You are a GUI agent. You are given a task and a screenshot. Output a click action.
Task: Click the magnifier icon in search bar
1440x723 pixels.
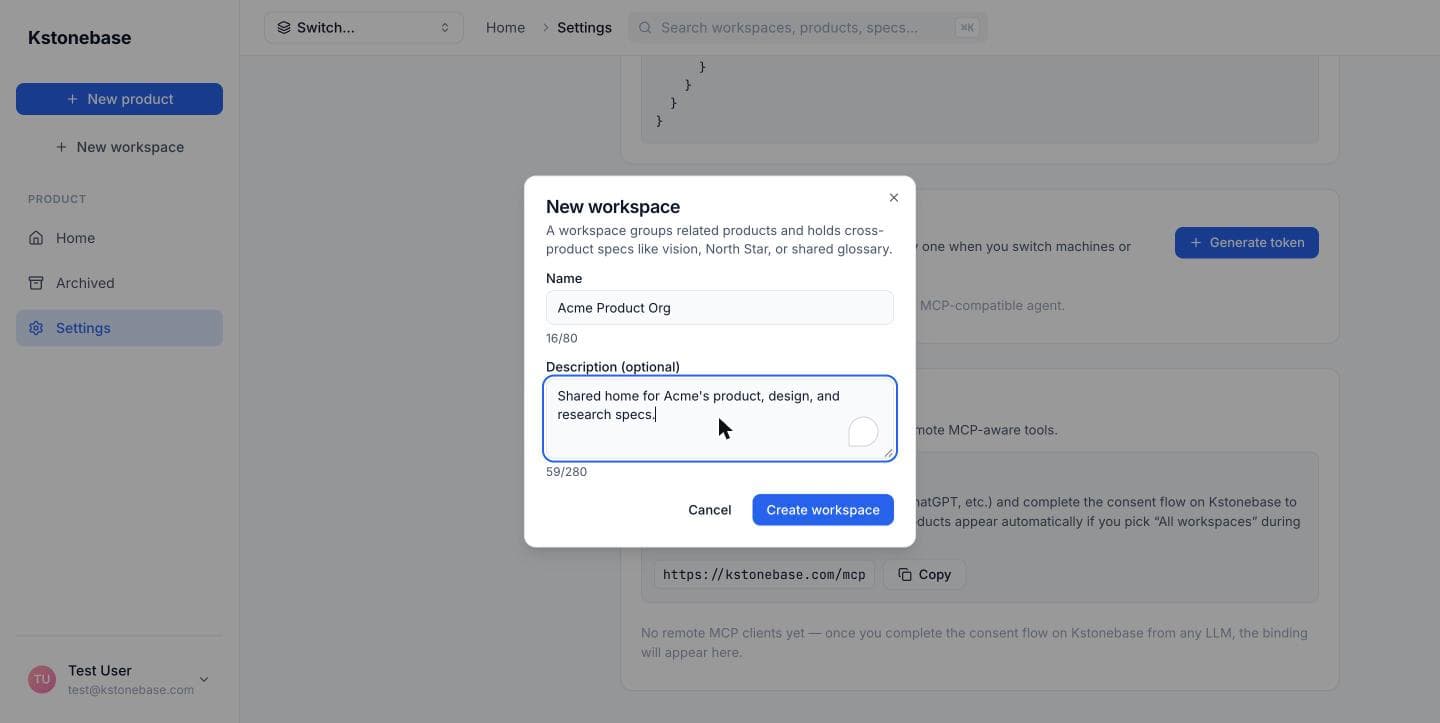(x=645, y=28)
